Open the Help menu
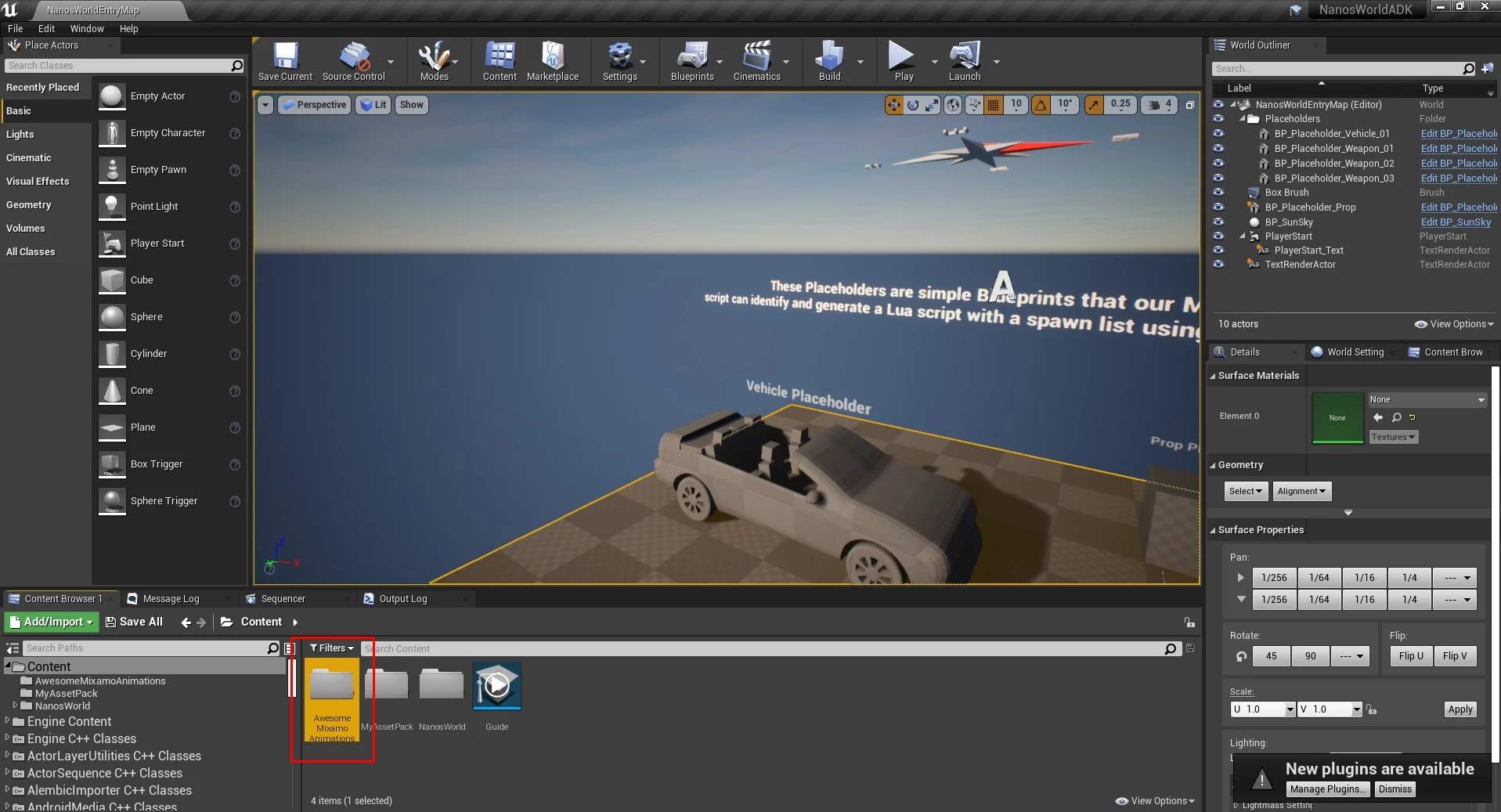 click(x=128, y=29)
